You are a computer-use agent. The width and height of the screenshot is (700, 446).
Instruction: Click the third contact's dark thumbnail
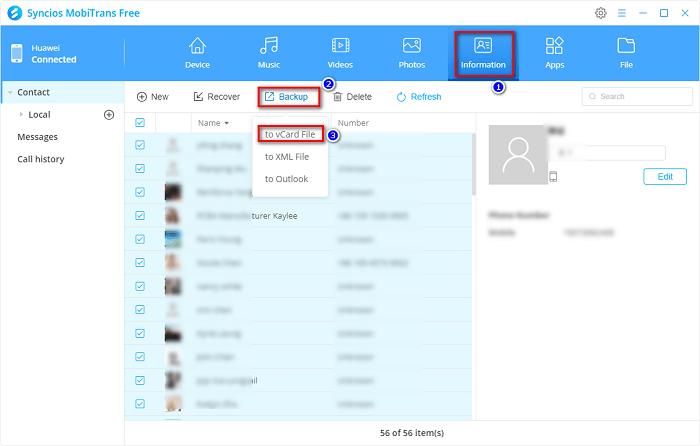click(x=173, y=192)
